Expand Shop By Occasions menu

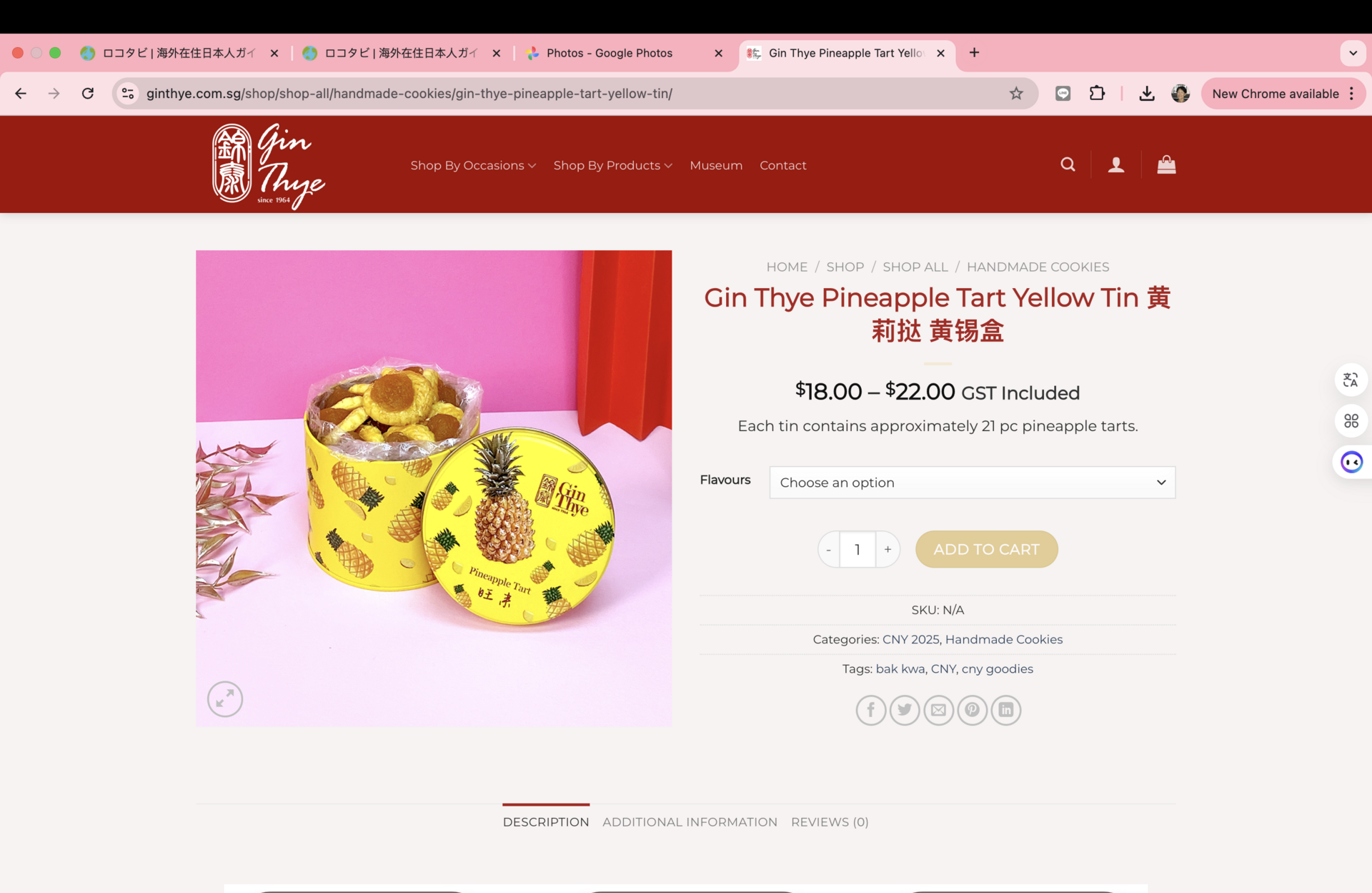pyautogui.click(x=473, y=165)
